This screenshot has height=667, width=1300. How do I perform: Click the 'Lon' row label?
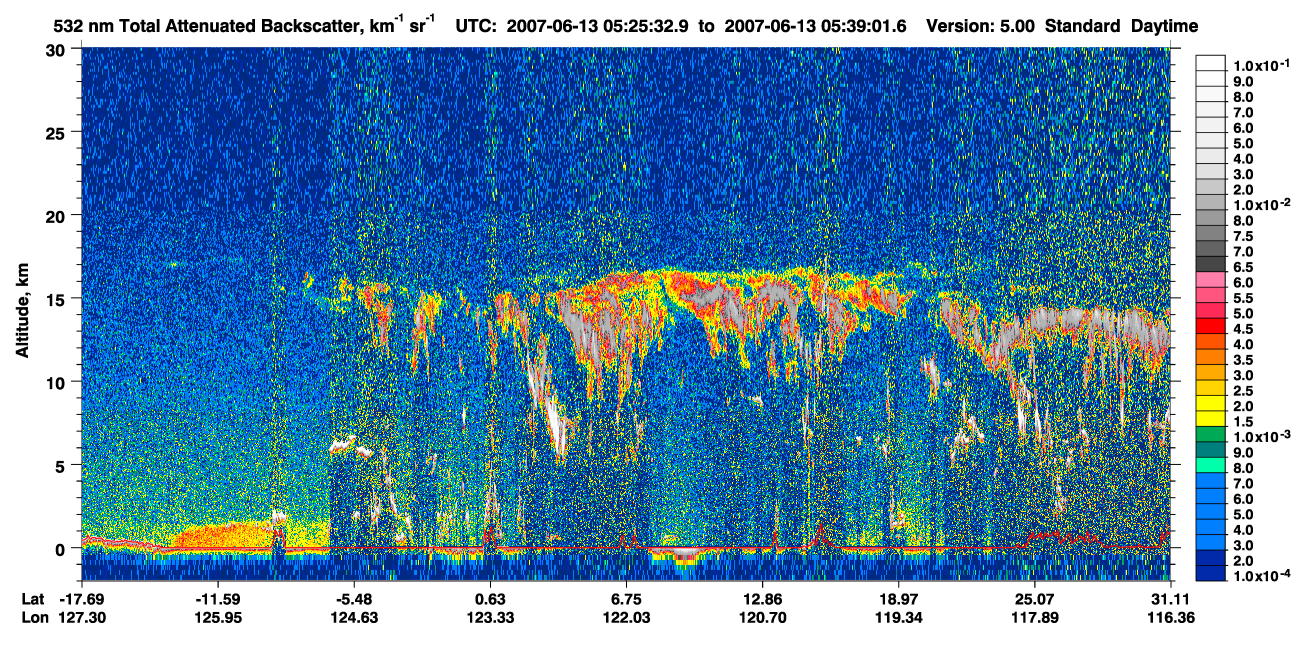34,618
